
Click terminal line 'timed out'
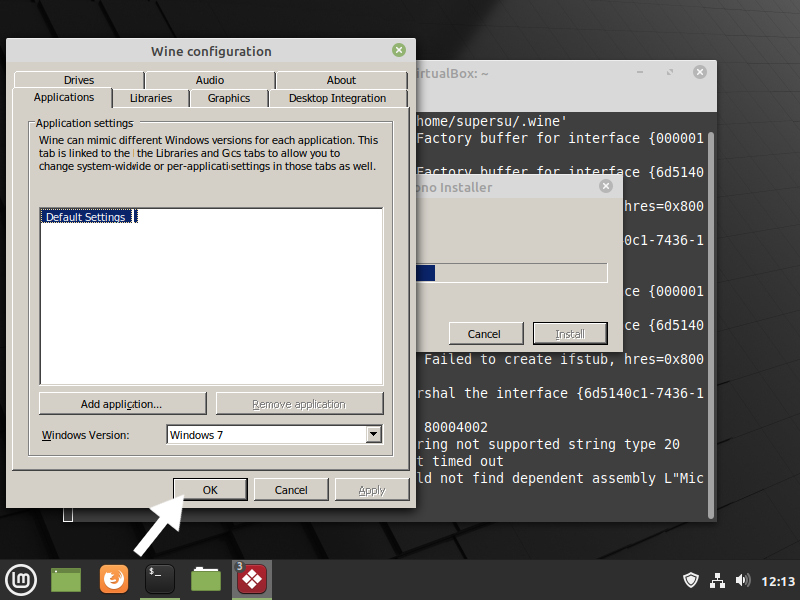pos(468,461)
